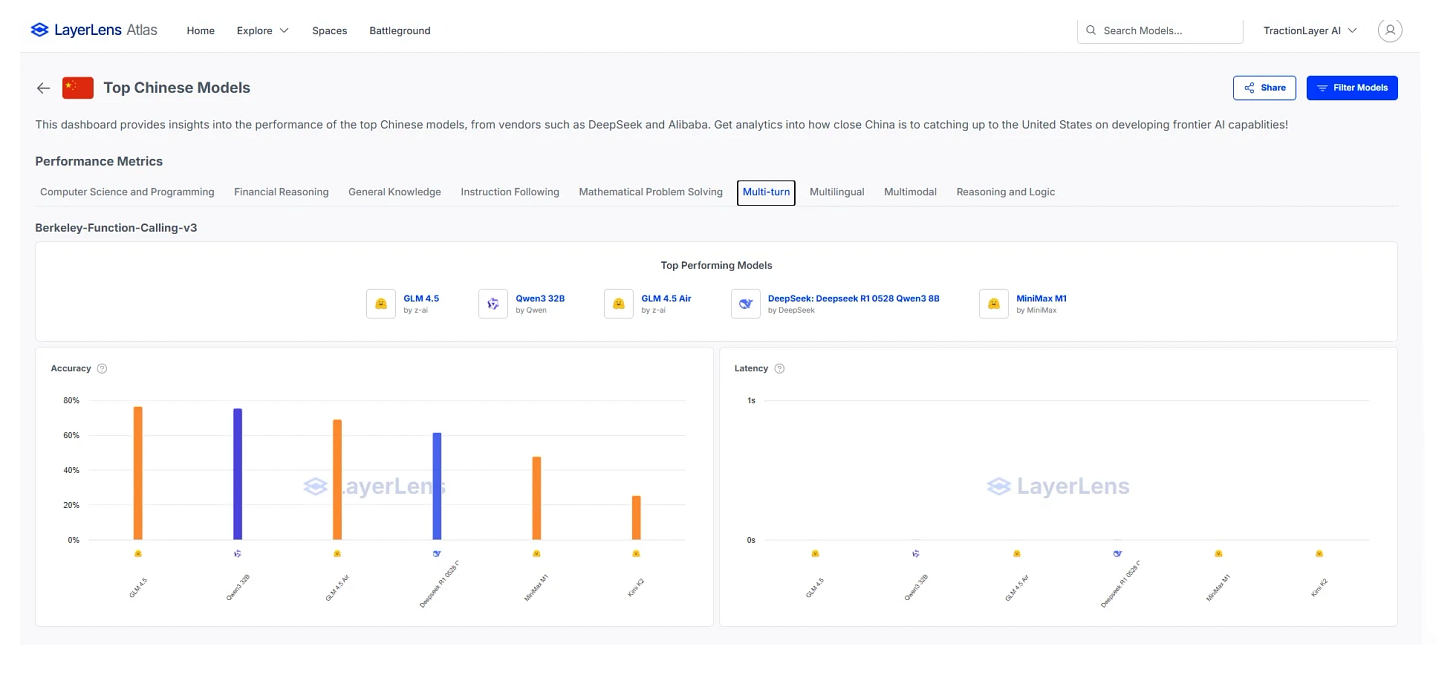Click the Deepseek R1 0528 accuracy bar
The width and height of the screenshot is (1456, 678).
437,486
